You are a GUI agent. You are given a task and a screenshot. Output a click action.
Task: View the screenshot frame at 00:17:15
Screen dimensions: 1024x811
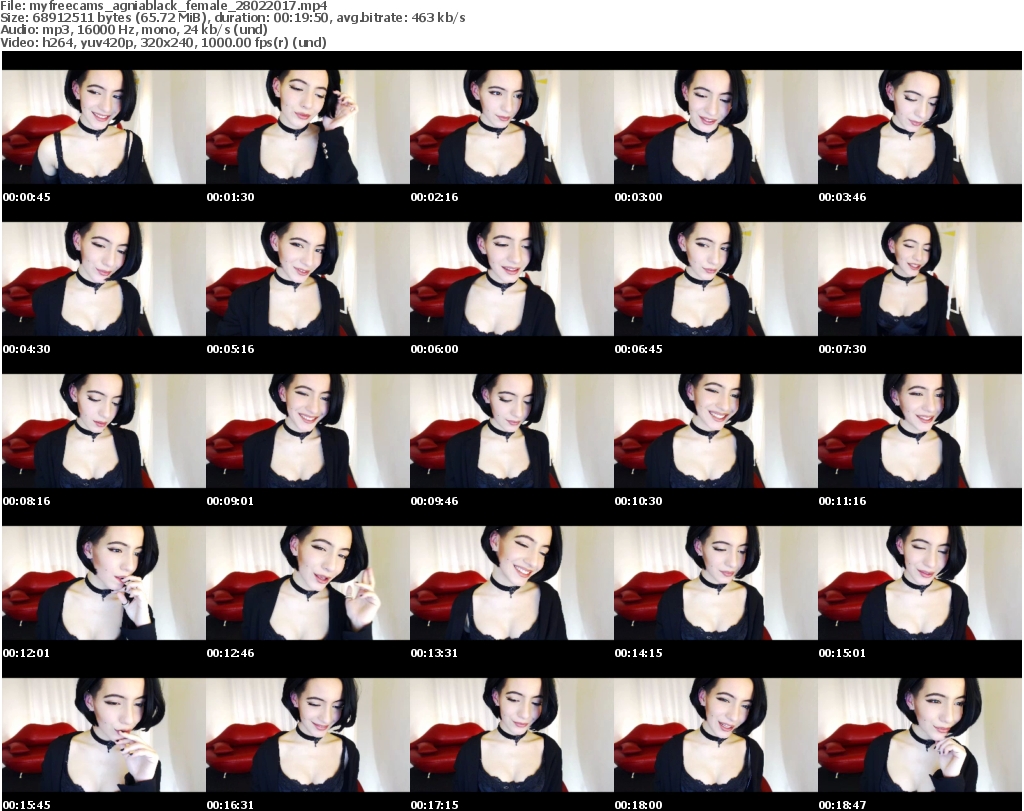512,735
